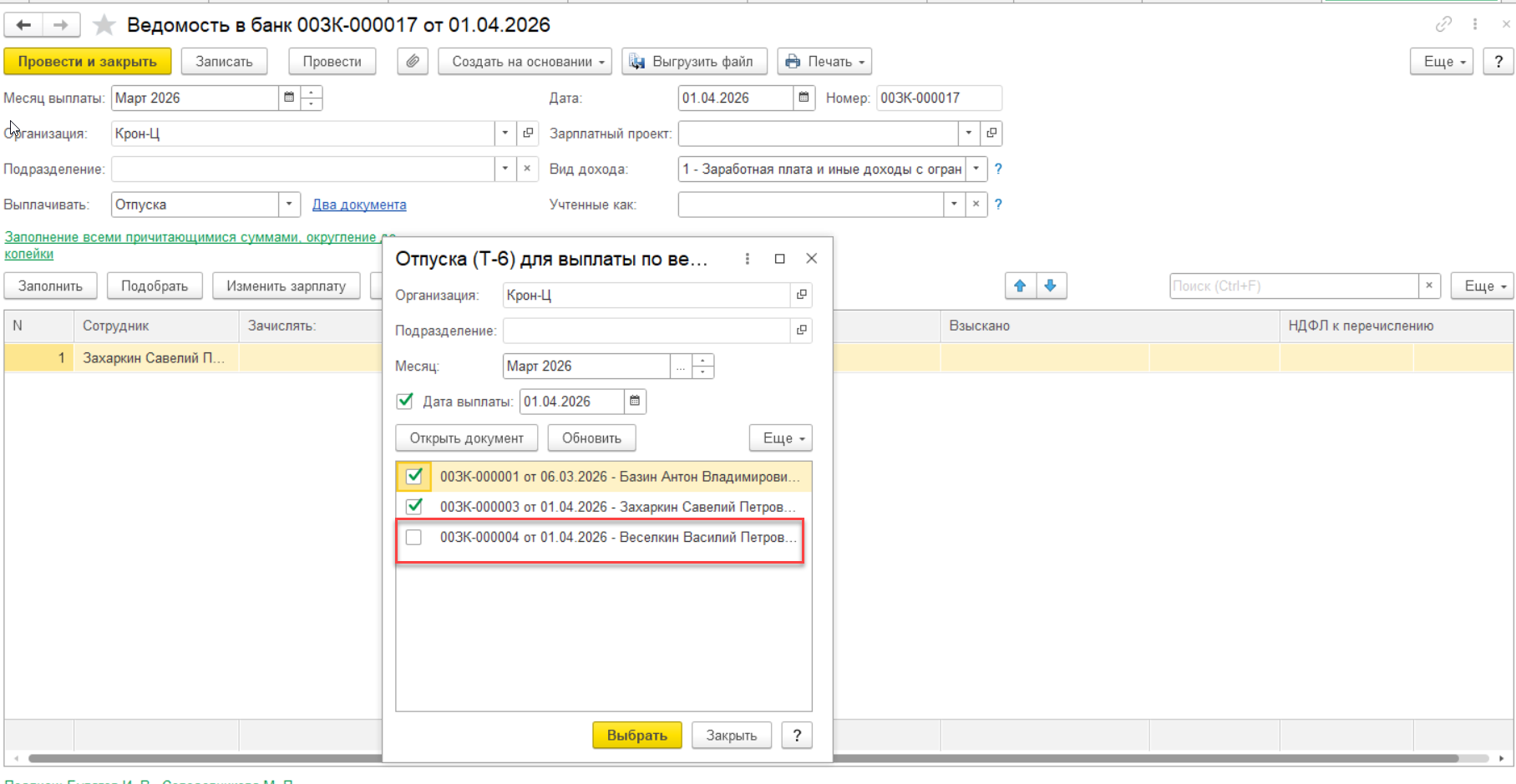Expand the Учтенные как dropdown

point(955,204)
